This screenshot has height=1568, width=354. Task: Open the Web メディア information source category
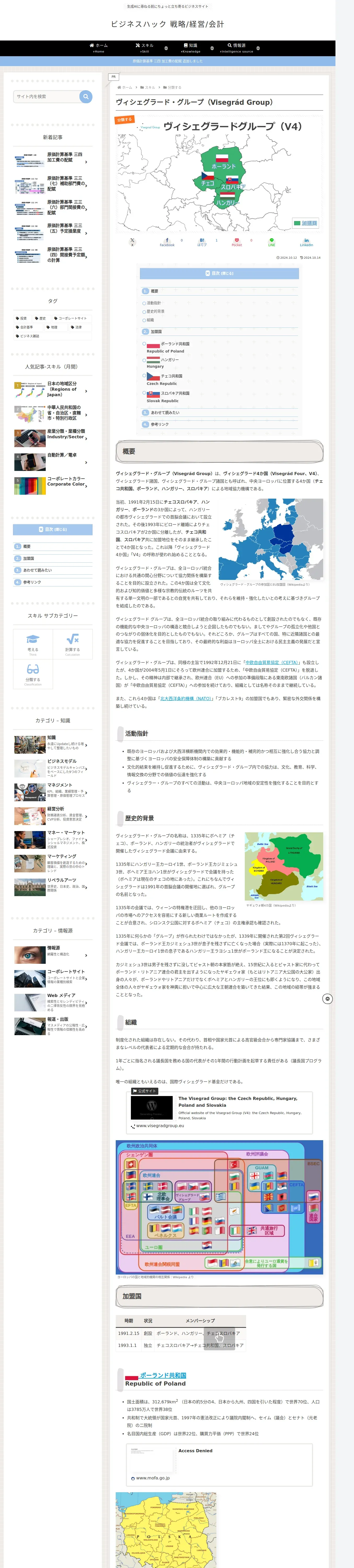pos(53,1002)
